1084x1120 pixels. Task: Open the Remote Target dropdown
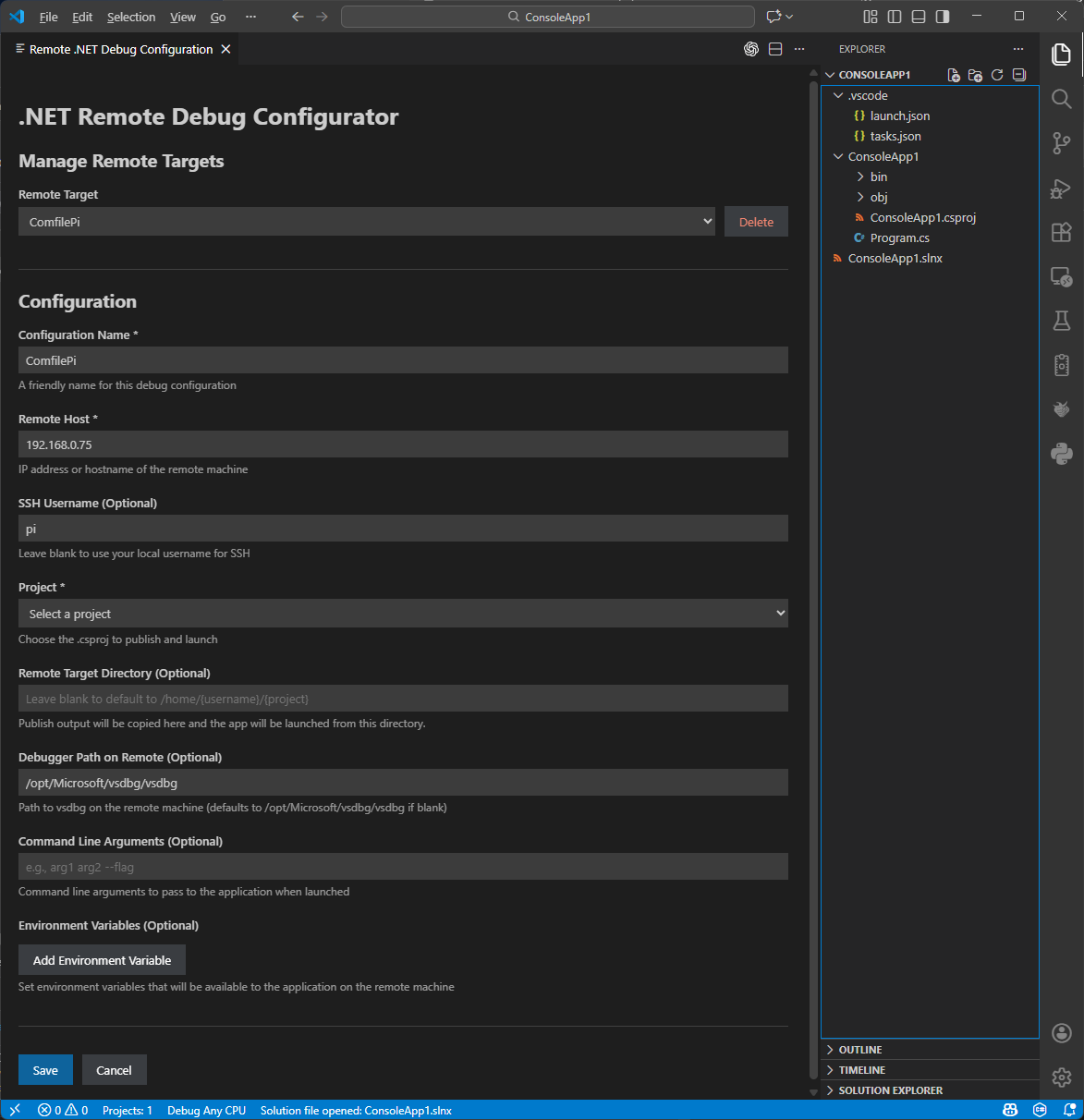(366, 222)
